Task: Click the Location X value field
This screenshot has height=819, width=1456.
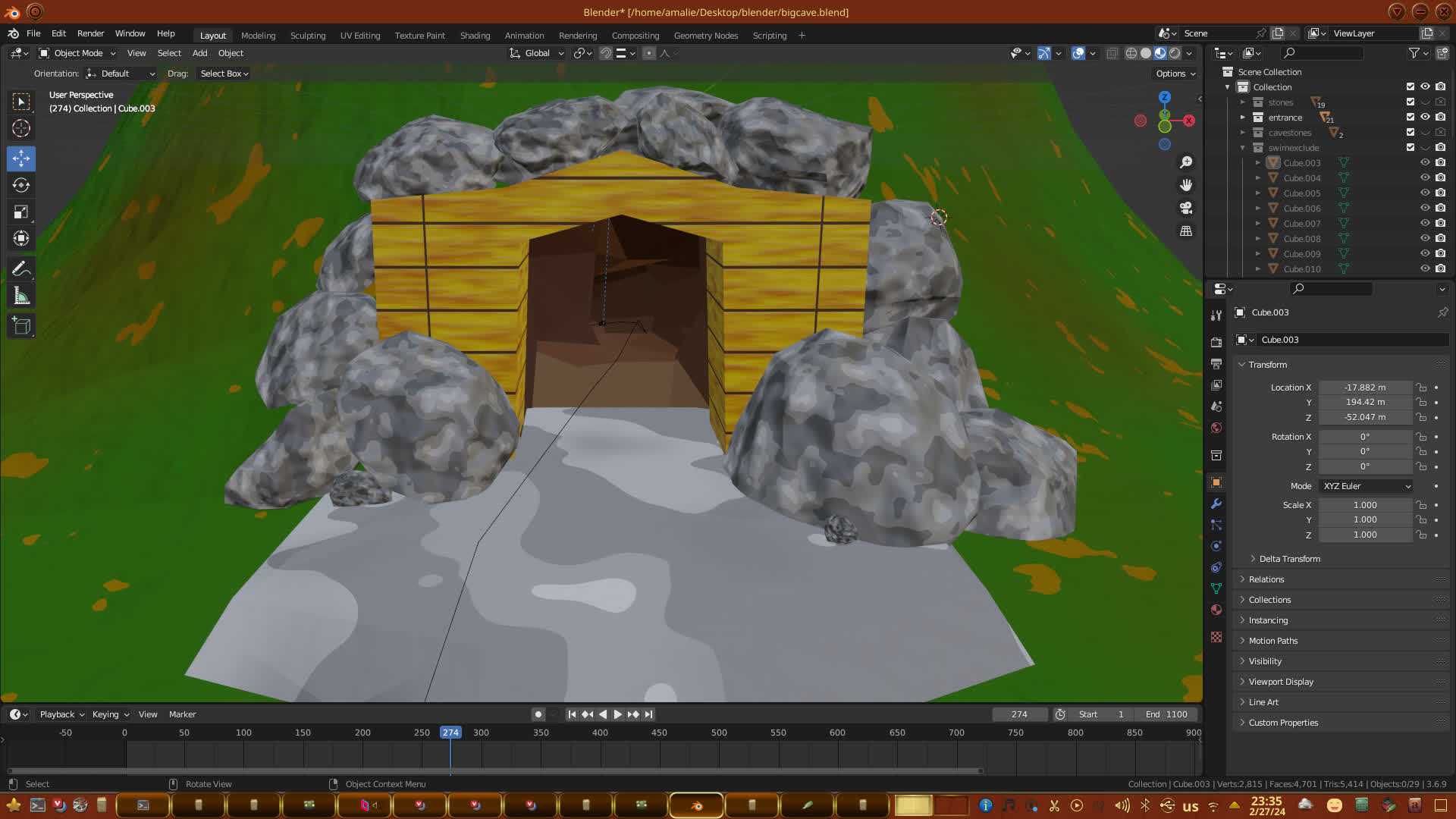Action: pyautogui.click(x=1364, y=388)
